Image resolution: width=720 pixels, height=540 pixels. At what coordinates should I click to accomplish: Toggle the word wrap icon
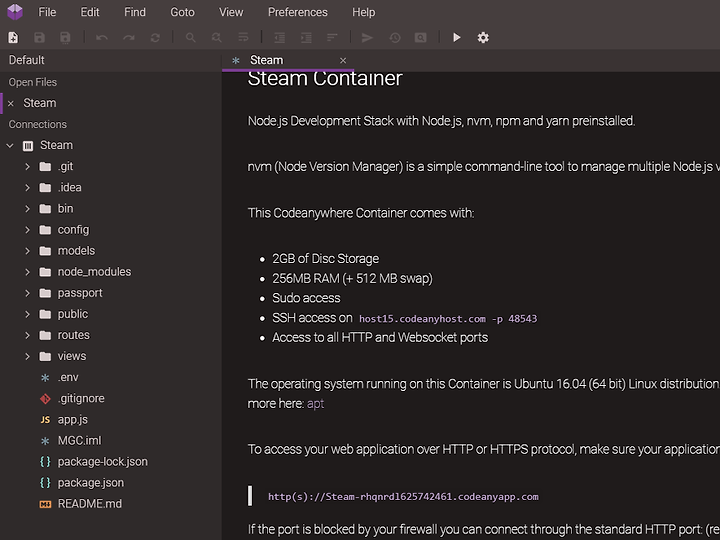243,38
